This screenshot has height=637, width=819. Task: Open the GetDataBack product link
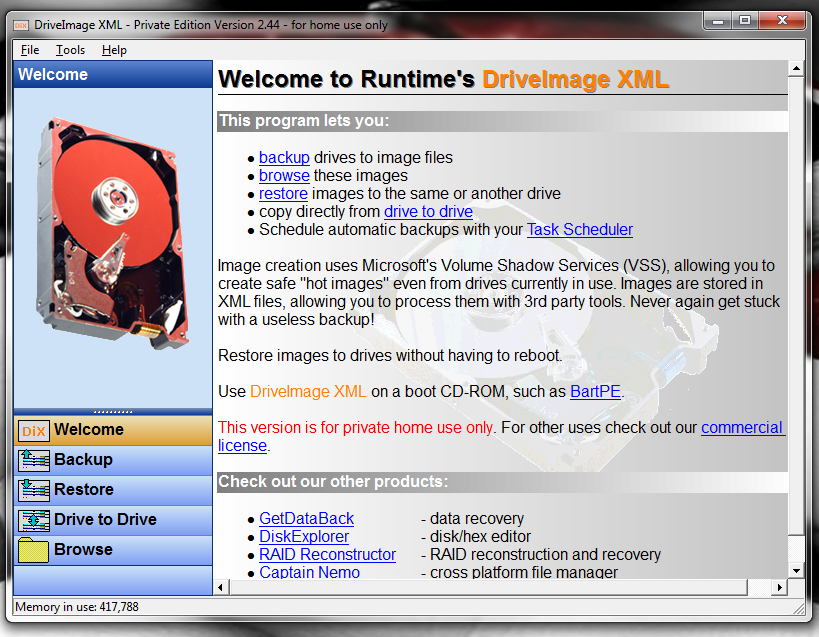click(x=307, y=518)
